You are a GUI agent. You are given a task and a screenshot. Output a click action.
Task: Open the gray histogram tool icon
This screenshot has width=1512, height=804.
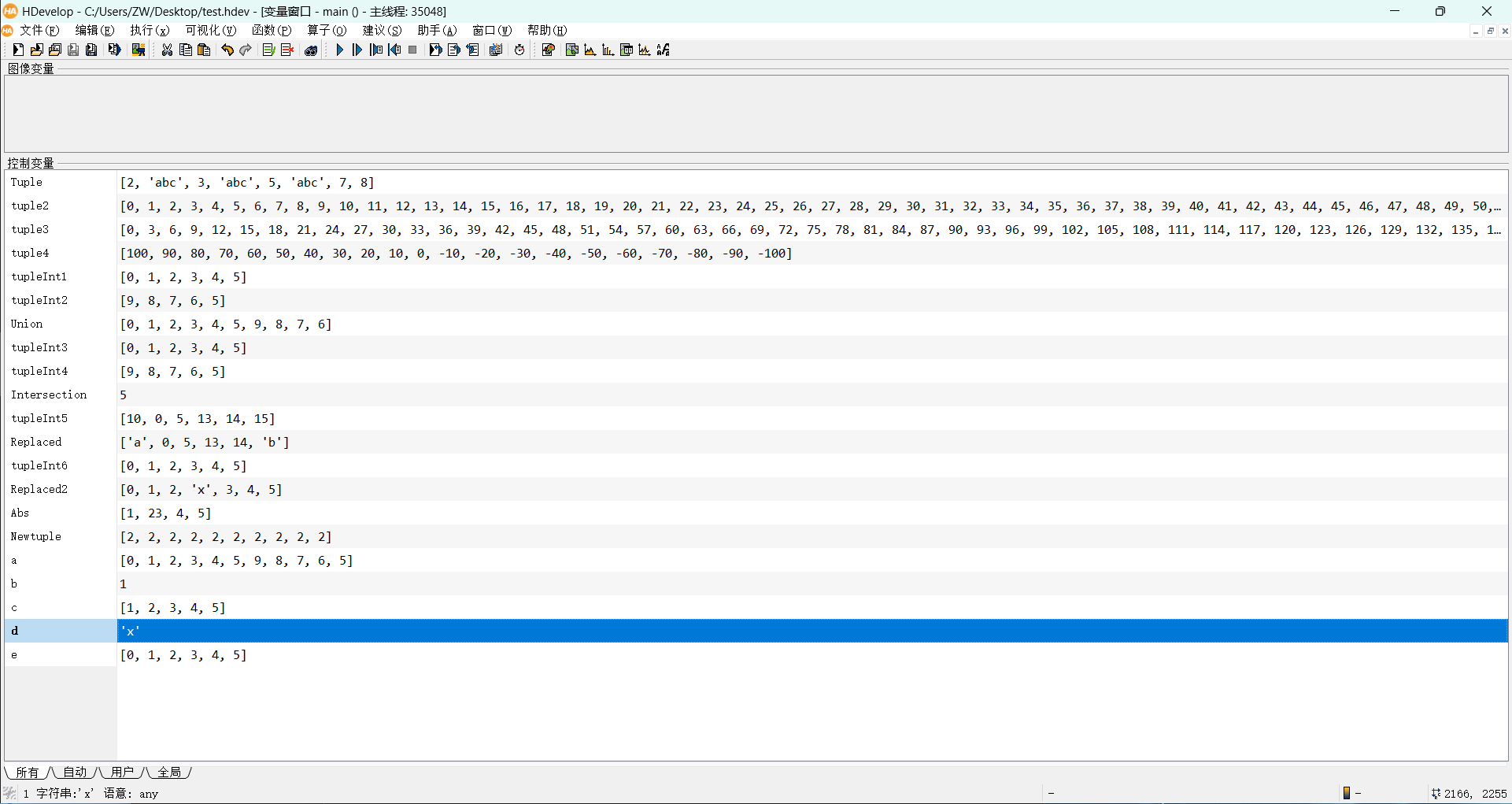[x=590, y=50]
